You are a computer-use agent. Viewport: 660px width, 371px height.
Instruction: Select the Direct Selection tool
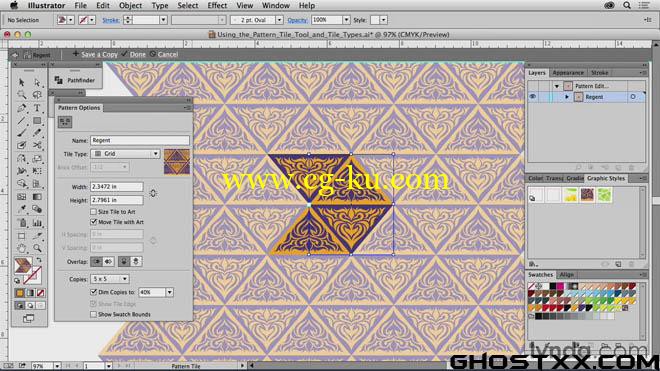(37, 83)
